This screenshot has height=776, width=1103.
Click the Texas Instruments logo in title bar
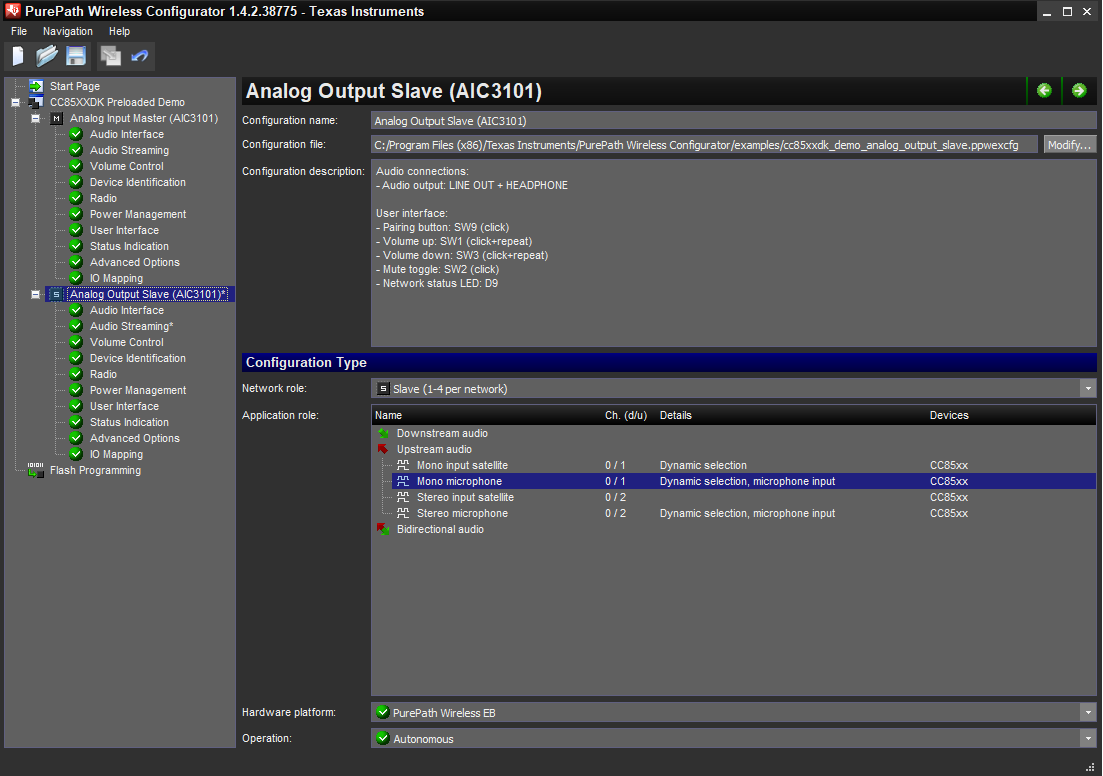13,11
